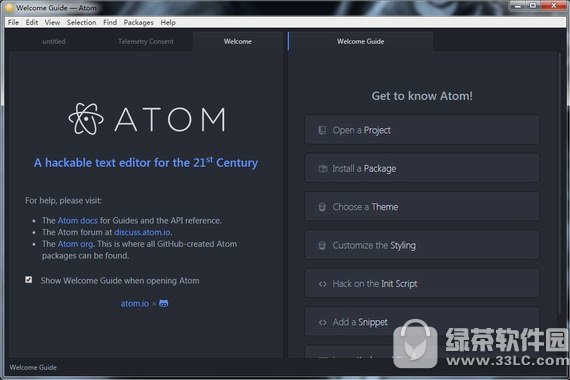Expand the Open a Project section
This screenshot has height=380, width=570.
coord(422,130)
